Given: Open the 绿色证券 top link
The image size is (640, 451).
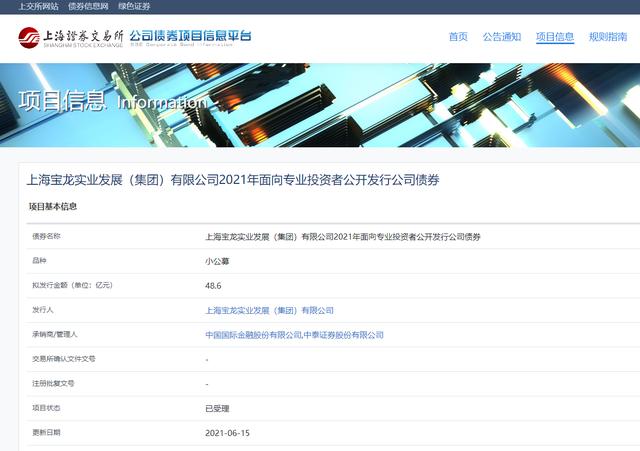Looking at the screenshot, I should [134, 7].
